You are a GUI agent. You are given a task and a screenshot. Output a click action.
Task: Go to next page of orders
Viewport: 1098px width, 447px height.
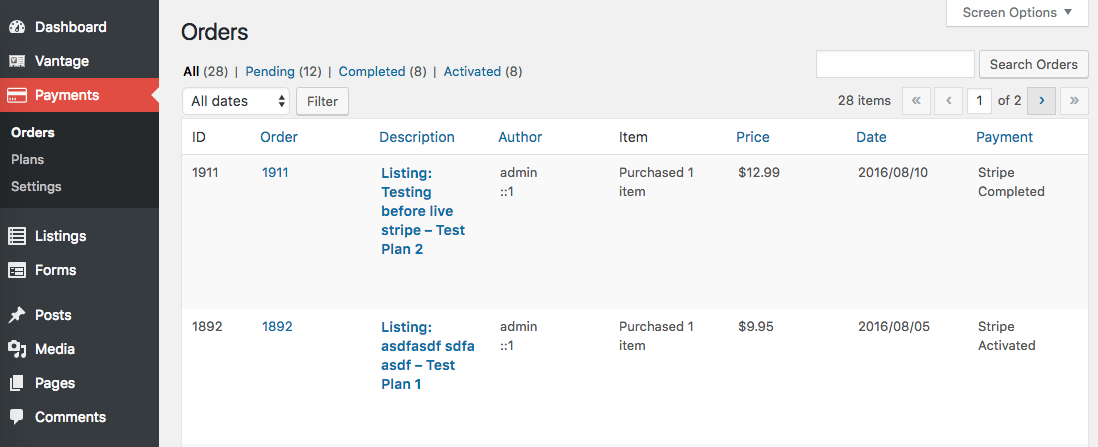click(x=1042, y=100)
